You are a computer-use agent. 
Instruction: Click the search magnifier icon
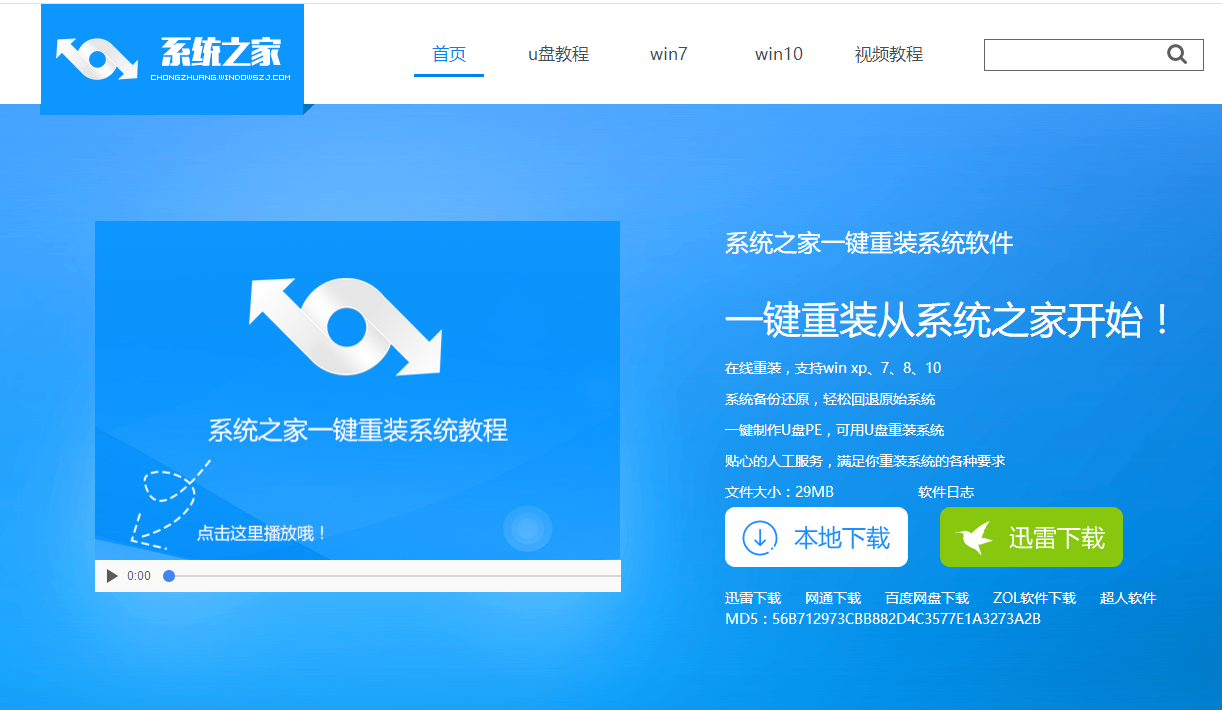(1176, 54)
